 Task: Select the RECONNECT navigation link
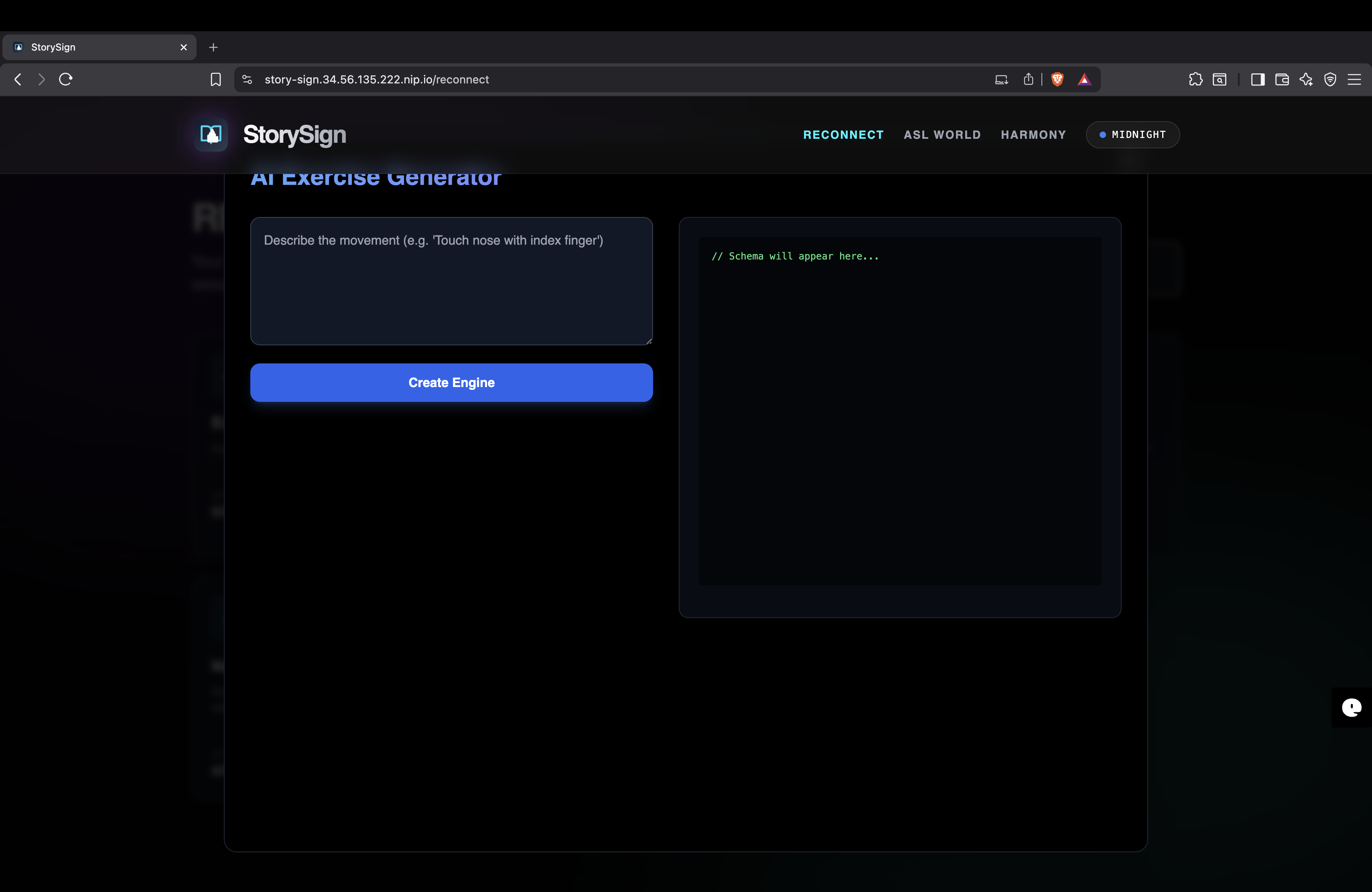point(843,134)
